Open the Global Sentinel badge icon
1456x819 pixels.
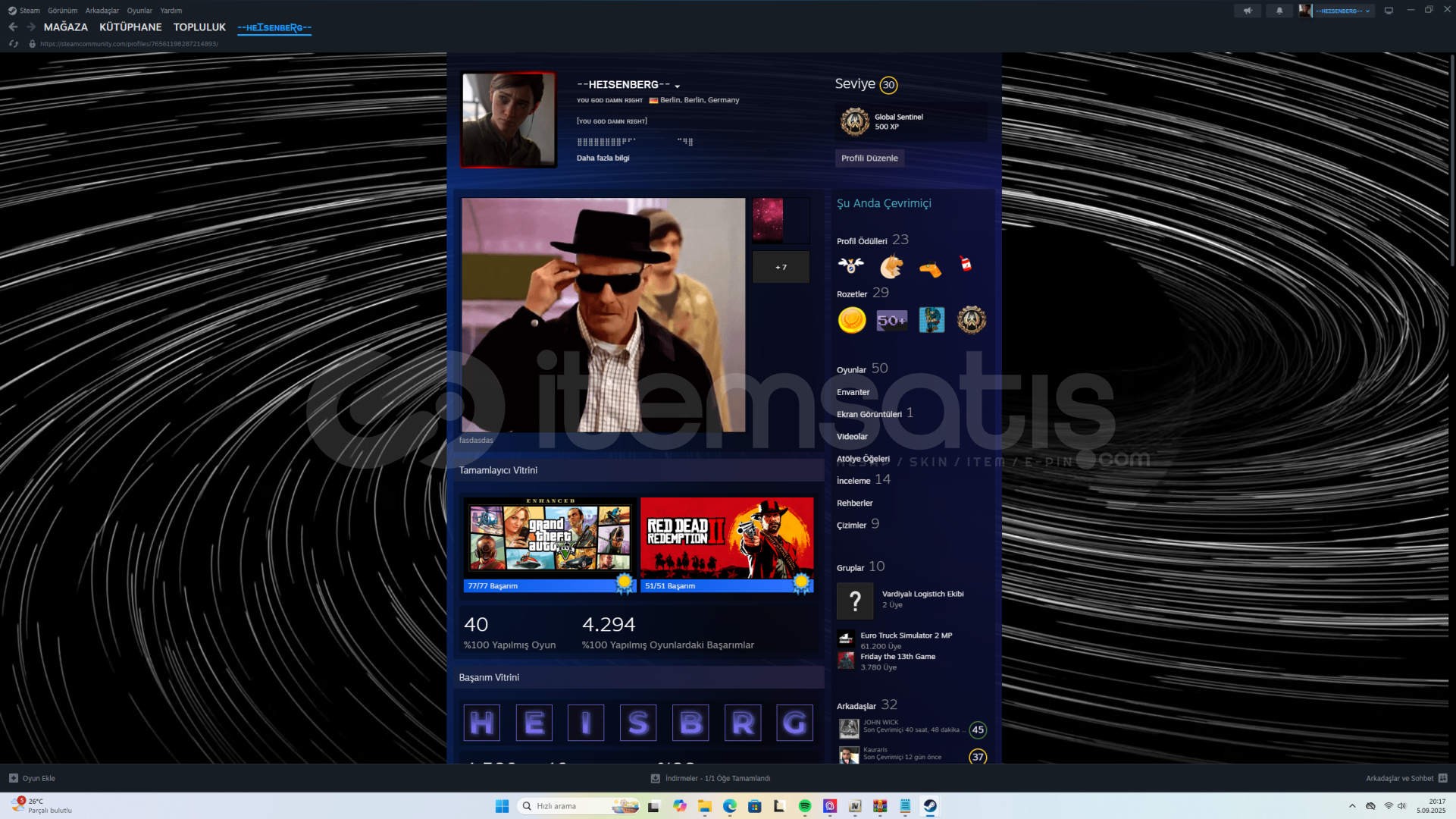pos(854,121)
